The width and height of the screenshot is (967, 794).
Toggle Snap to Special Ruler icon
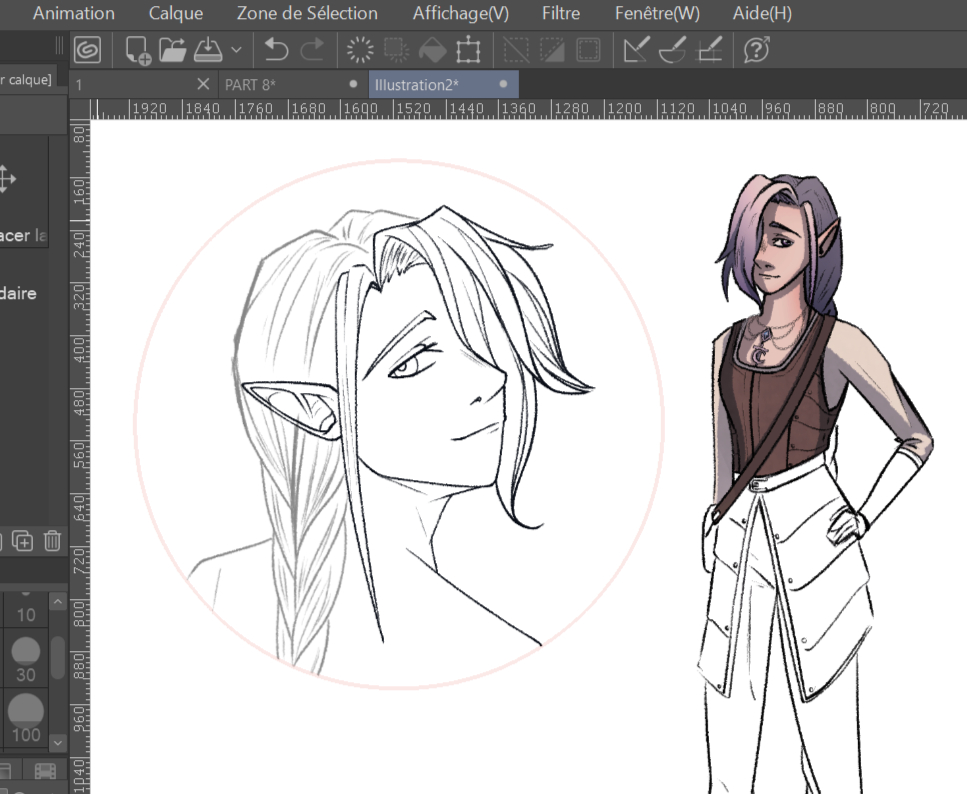click(x=672, y=49)
